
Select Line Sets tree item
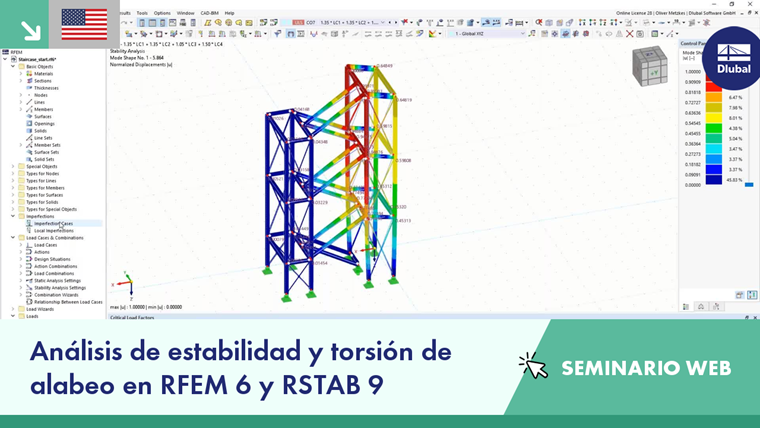[x=43, y=138]
